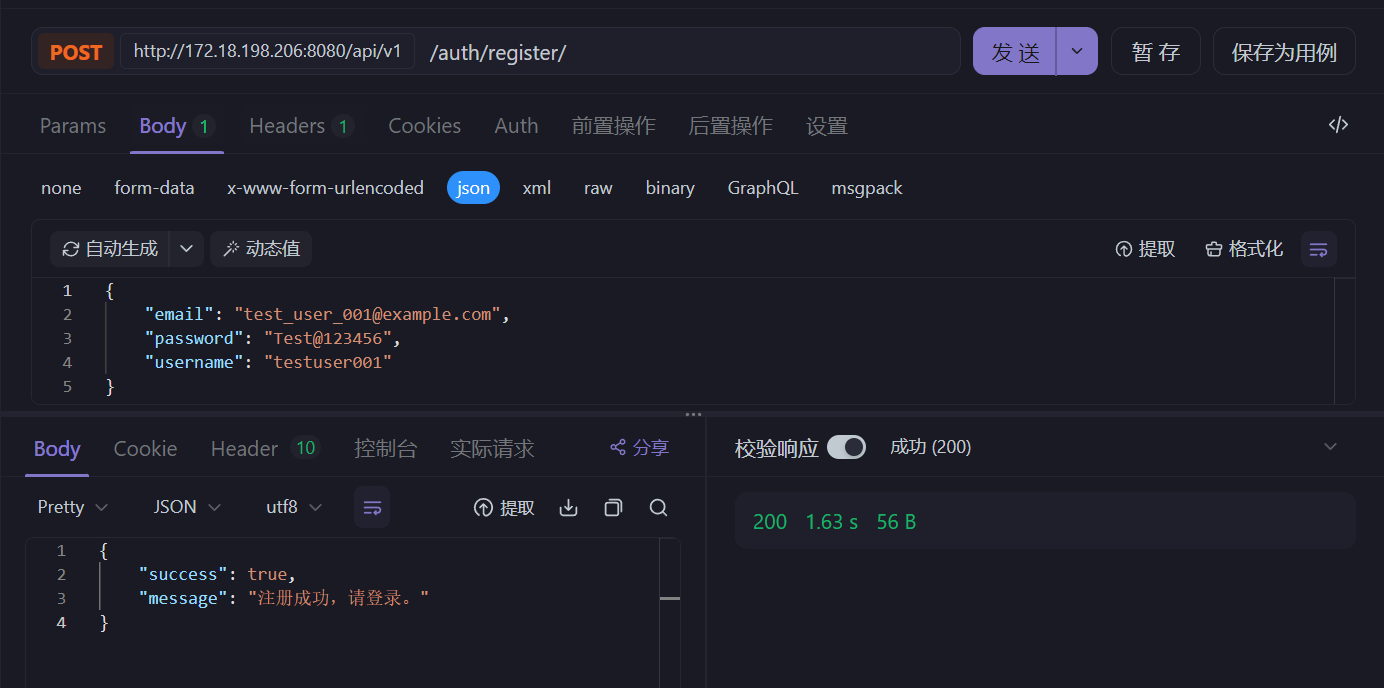Image resolution: width=1384 pixels, height=688 pixels.
Task: Open the code generation icon
Action: click(1338, 125)
